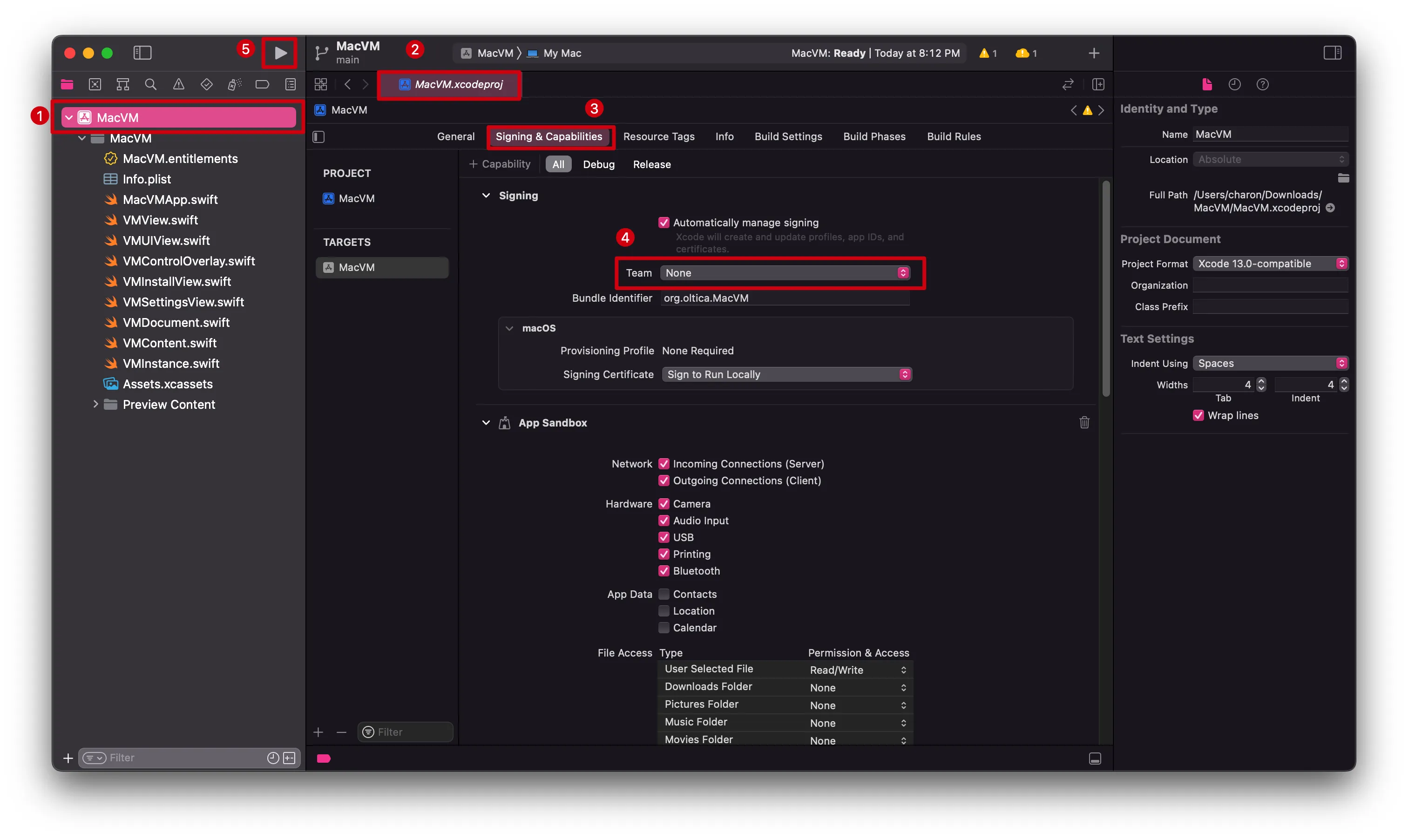This screenshot has height=840, width=1408.
Task: Toggle the USB checkbox
Action: (664, 537)
